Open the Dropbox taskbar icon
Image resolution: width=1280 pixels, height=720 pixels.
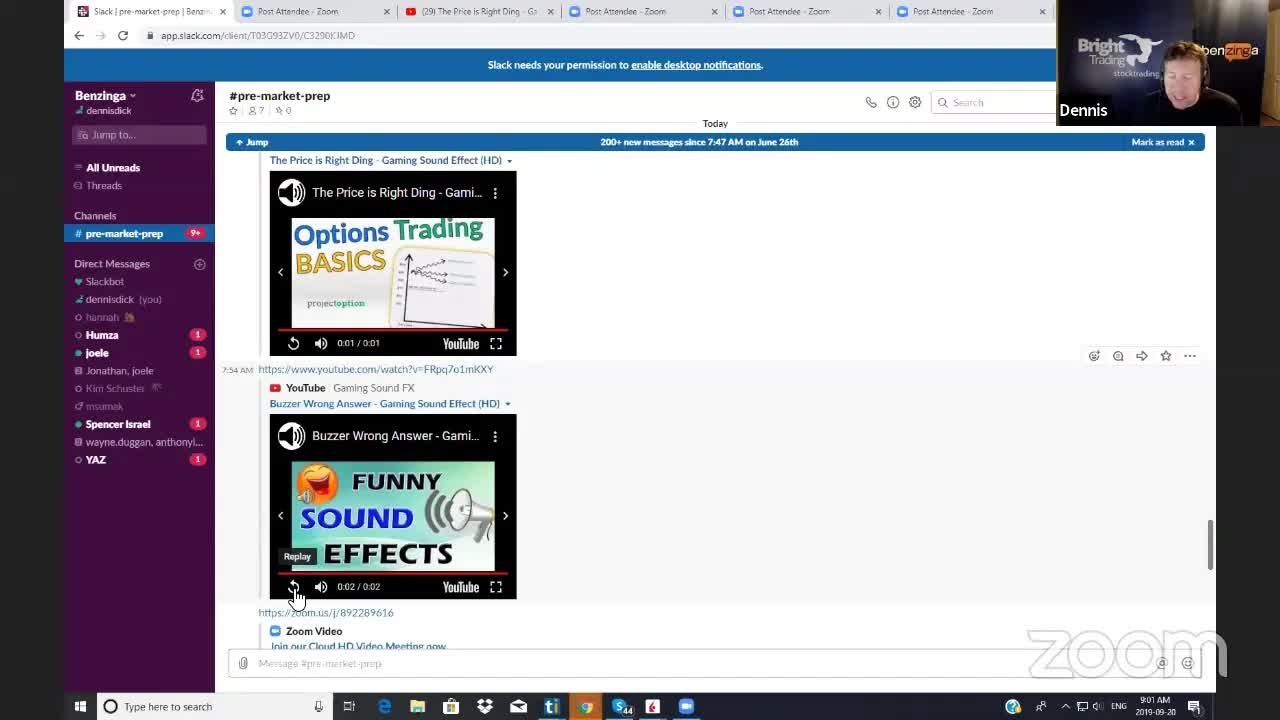(x=485, y=707)
